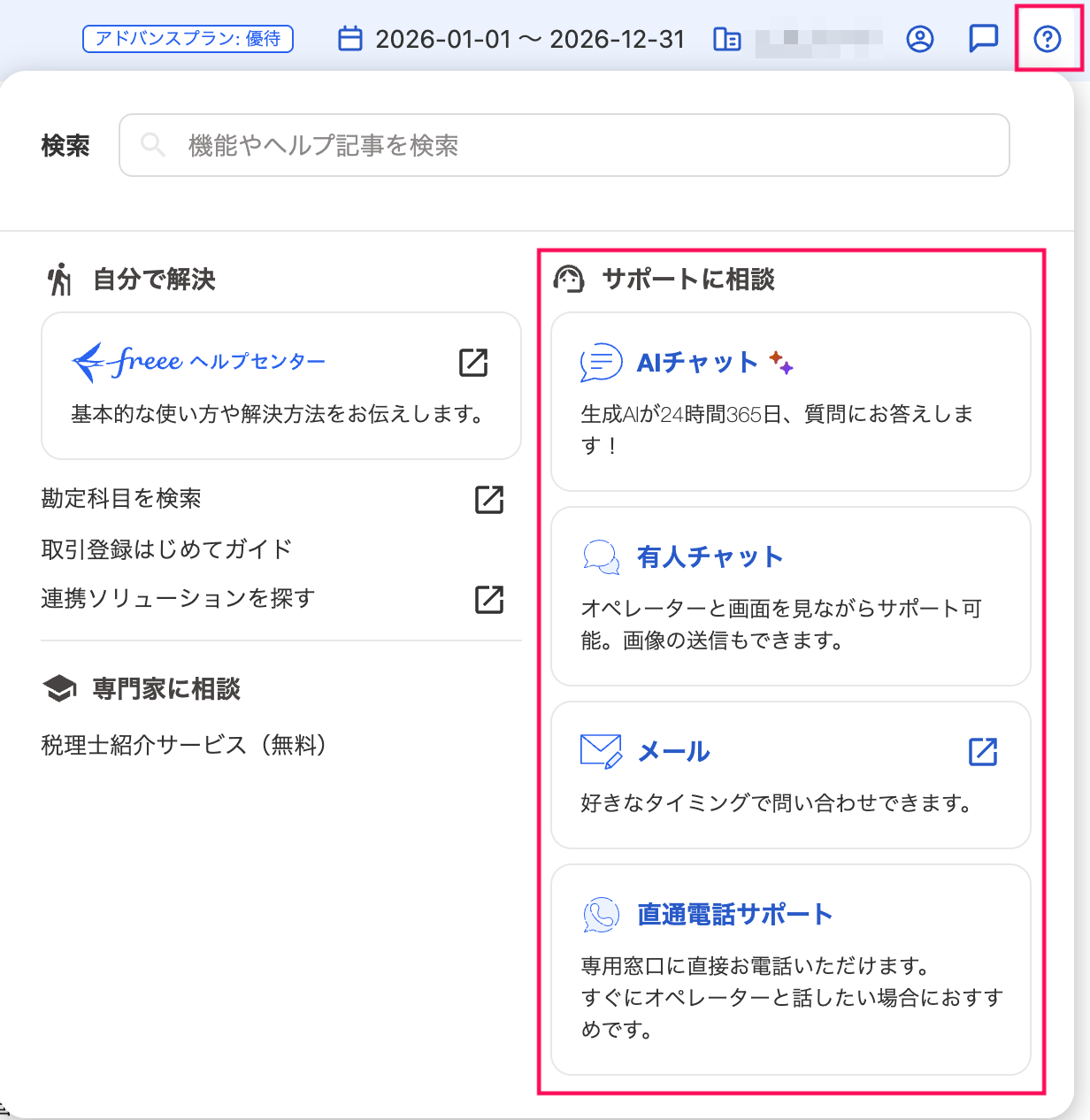This screenshot has width=1090, height=1120.
Task: Click the envelope icon on メール card
Action: (x=601, y=751)
